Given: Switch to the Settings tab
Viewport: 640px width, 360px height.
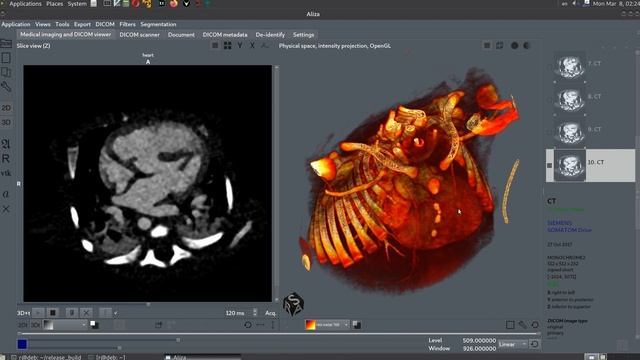Looking at the screenshot, I should tap(304, 35).
